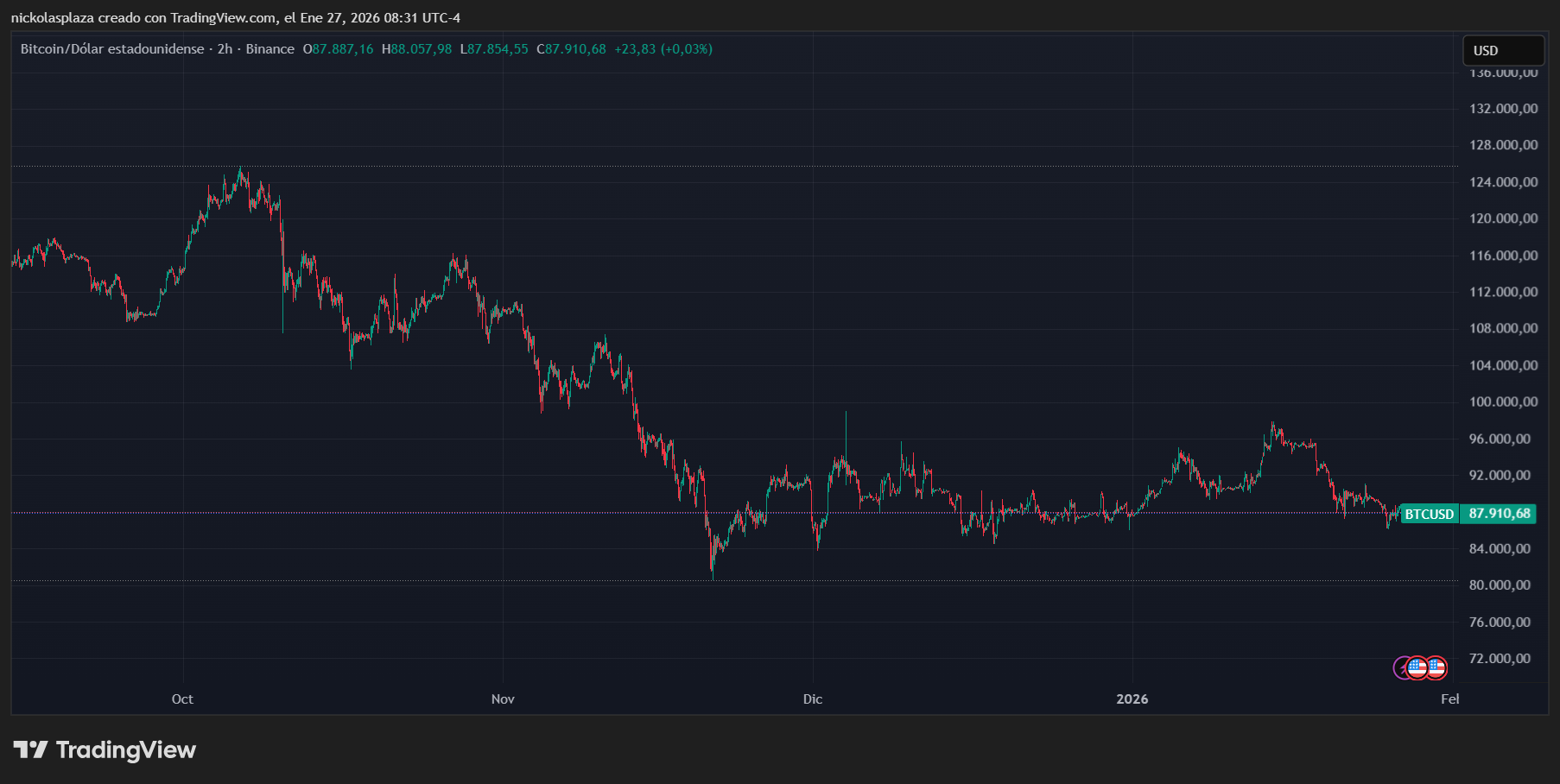The image size is (1560, 784).
Task: Click the 2026 year label on time axis
Action: [1132, 699]
